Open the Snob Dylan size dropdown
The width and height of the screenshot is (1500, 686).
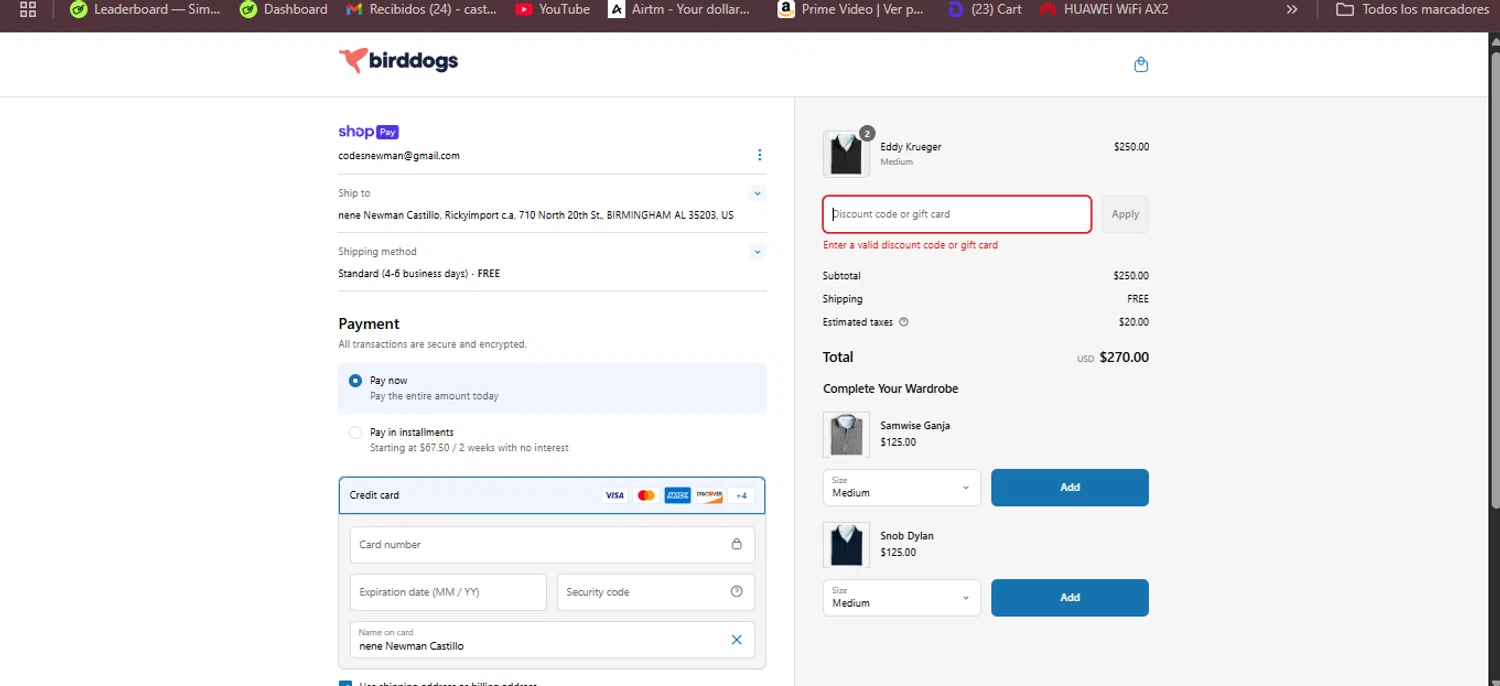[x=901, y=598]
